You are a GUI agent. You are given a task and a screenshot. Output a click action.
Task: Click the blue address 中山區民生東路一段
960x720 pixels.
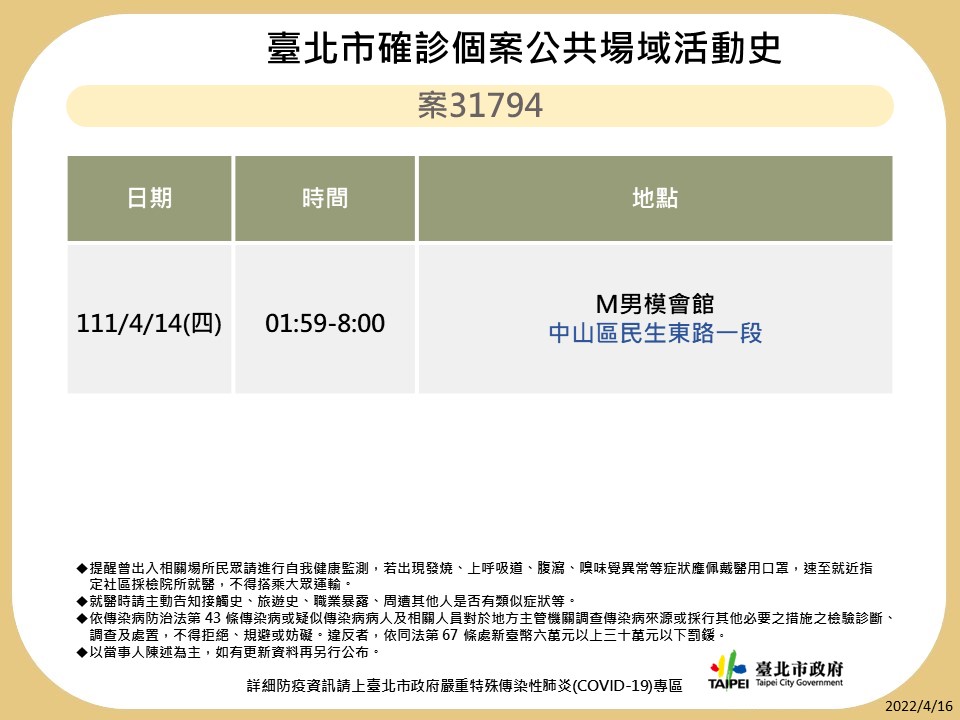pyautogui.click(x=655, y=333)
